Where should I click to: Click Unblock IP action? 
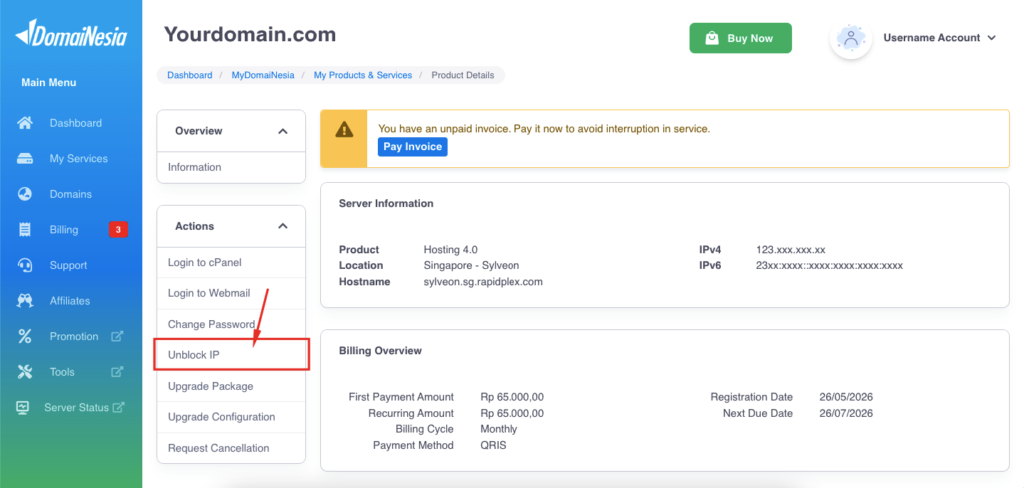click(231, 355)
